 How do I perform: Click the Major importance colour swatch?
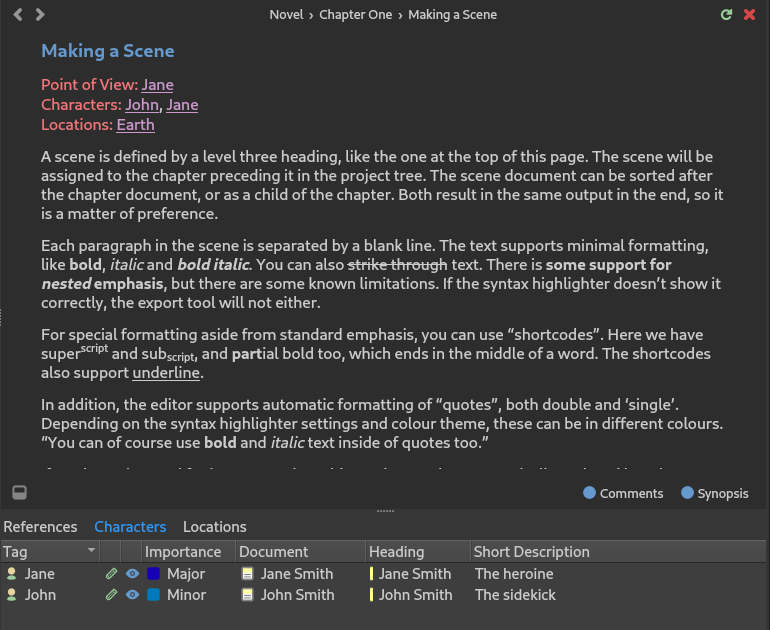(153, 574)
